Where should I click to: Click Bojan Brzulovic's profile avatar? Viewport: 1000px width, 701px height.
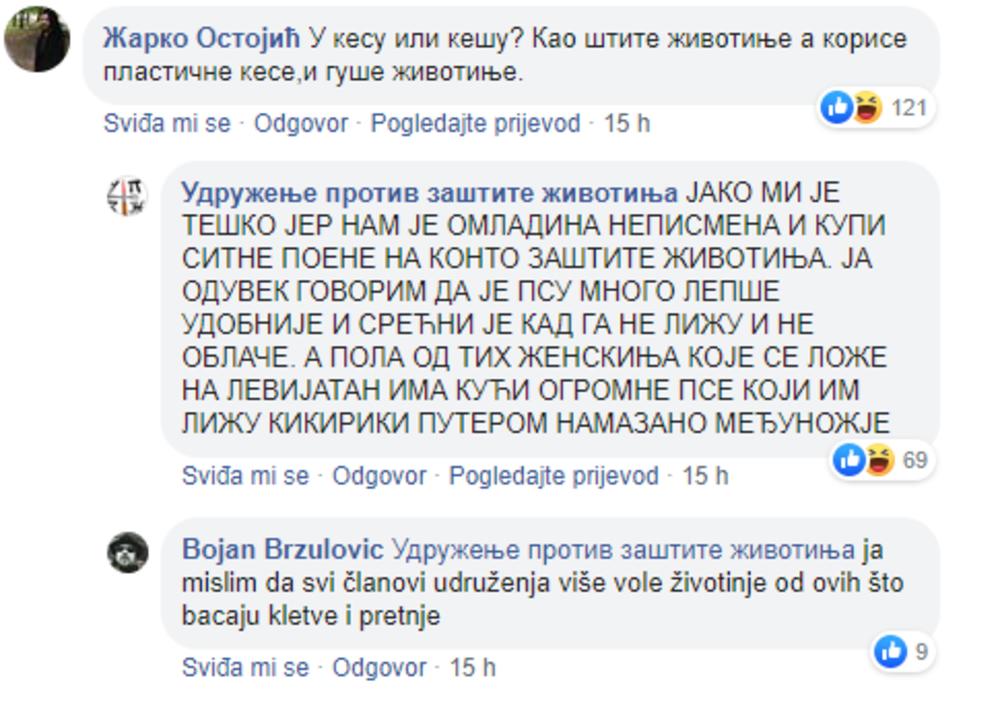click(x=128, y=552)
